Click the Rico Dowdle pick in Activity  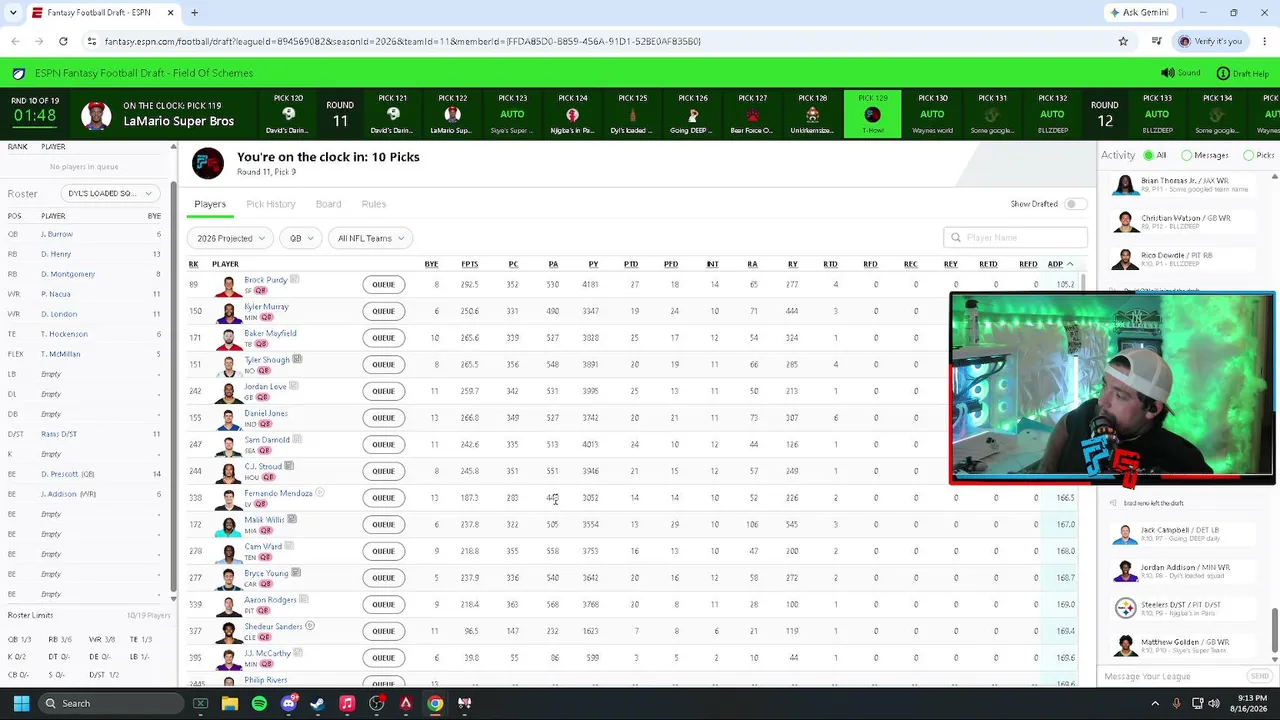tap(1185, 259)
